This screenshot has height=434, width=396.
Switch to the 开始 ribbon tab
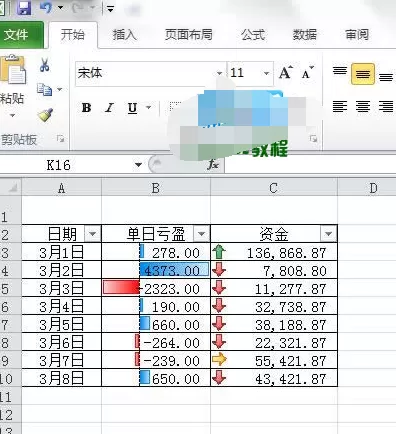[73, 34]
